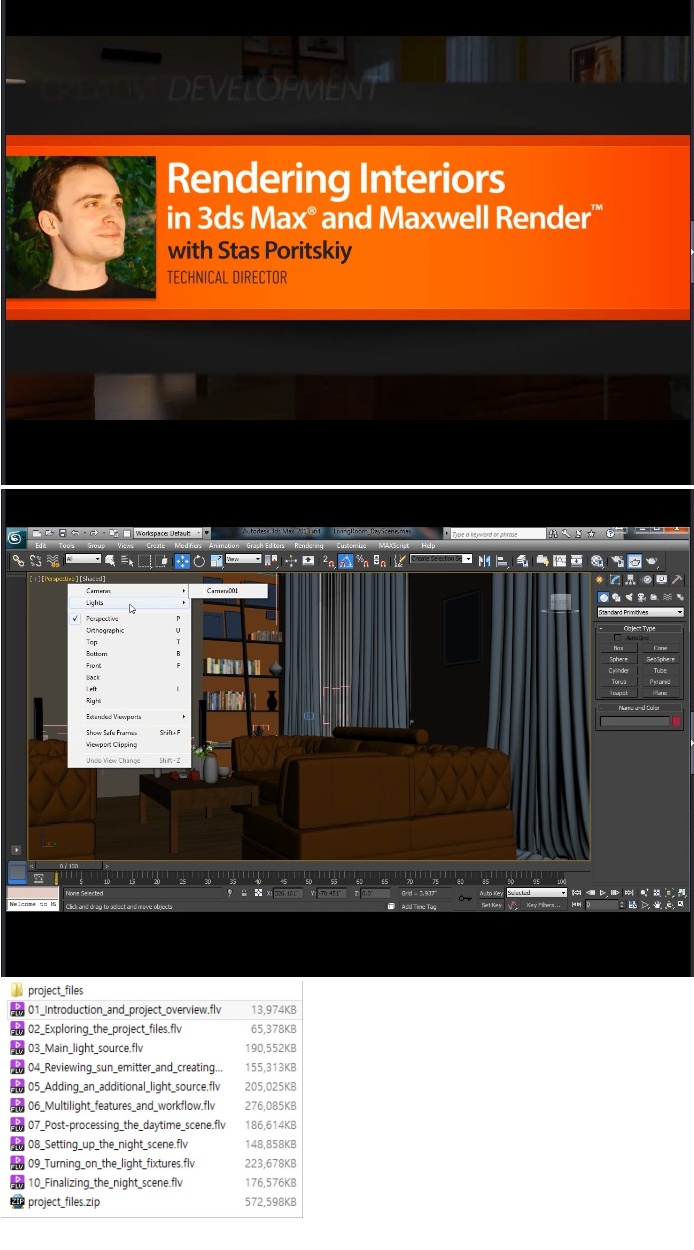Viewport: 694px width, 1250px height.
Task: Open the Workspace: Default dropdown
Action: [168, 533]
